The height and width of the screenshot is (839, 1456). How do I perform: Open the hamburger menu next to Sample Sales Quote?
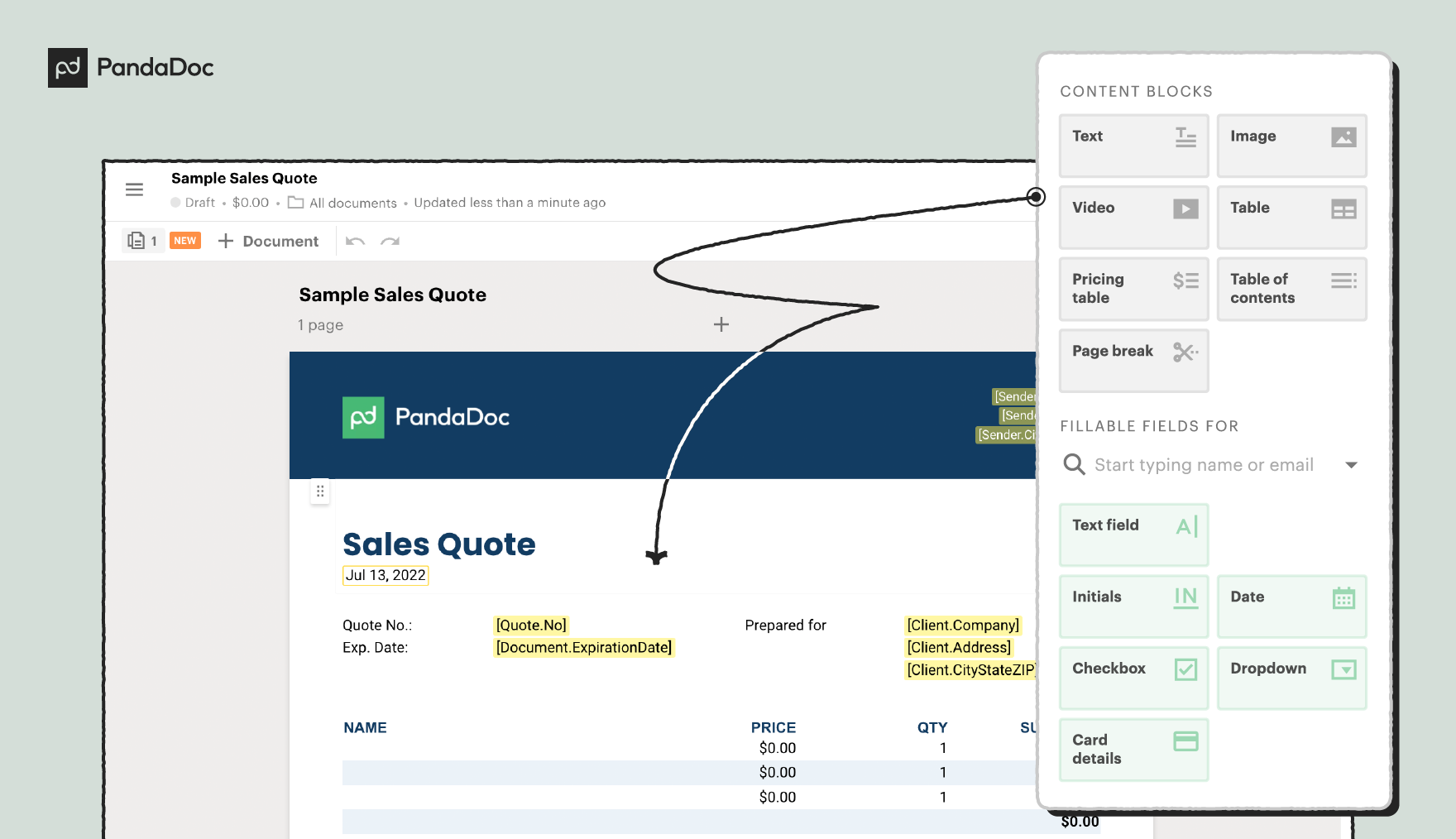point(134,189)
